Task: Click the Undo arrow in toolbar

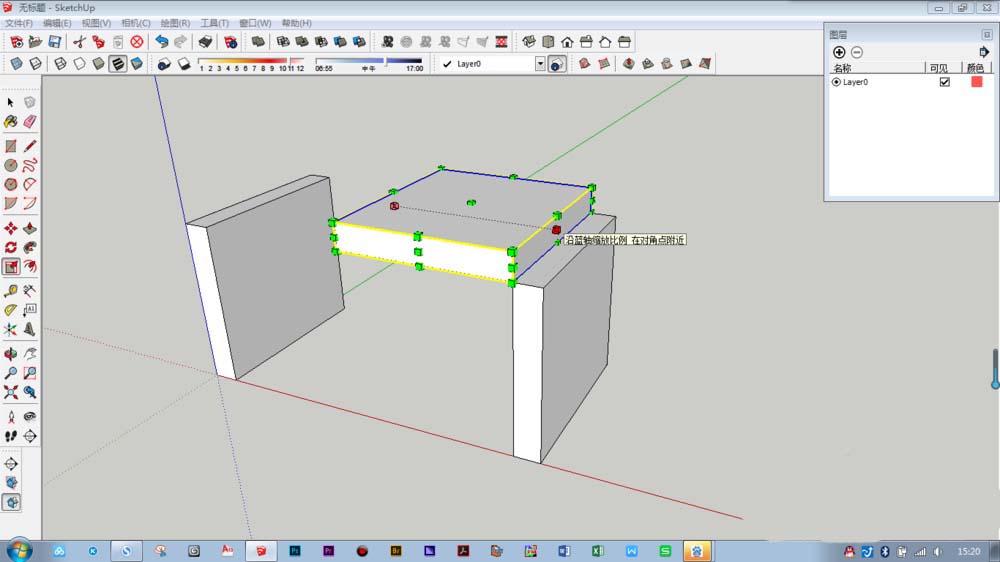Action: coord(162,42)
